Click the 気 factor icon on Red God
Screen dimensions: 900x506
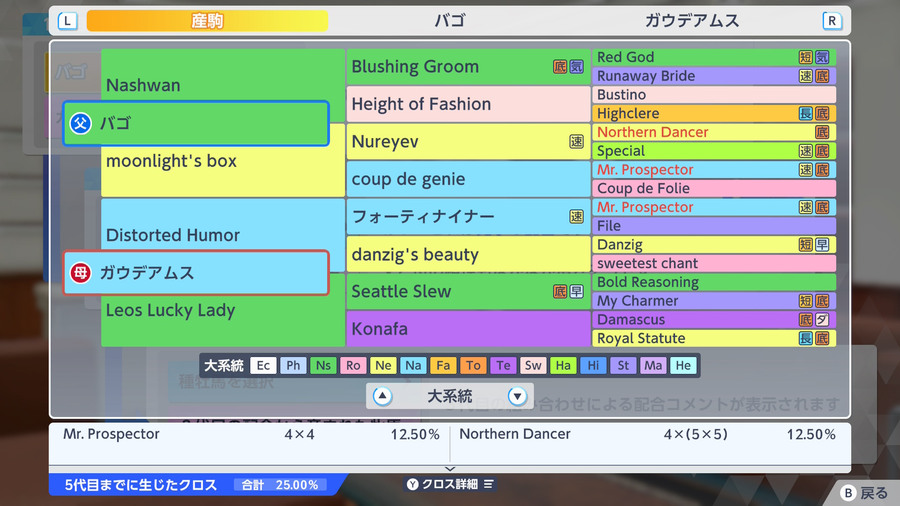(x=822, y=57)
